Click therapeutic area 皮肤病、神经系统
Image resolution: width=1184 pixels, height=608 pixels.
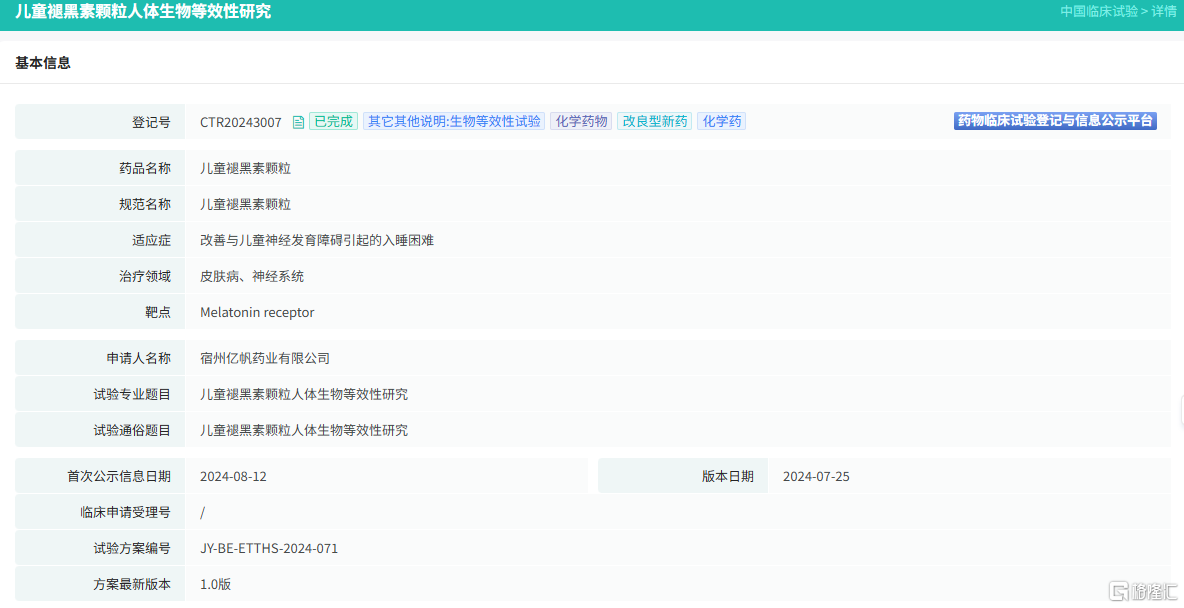[x=252, y=277]
